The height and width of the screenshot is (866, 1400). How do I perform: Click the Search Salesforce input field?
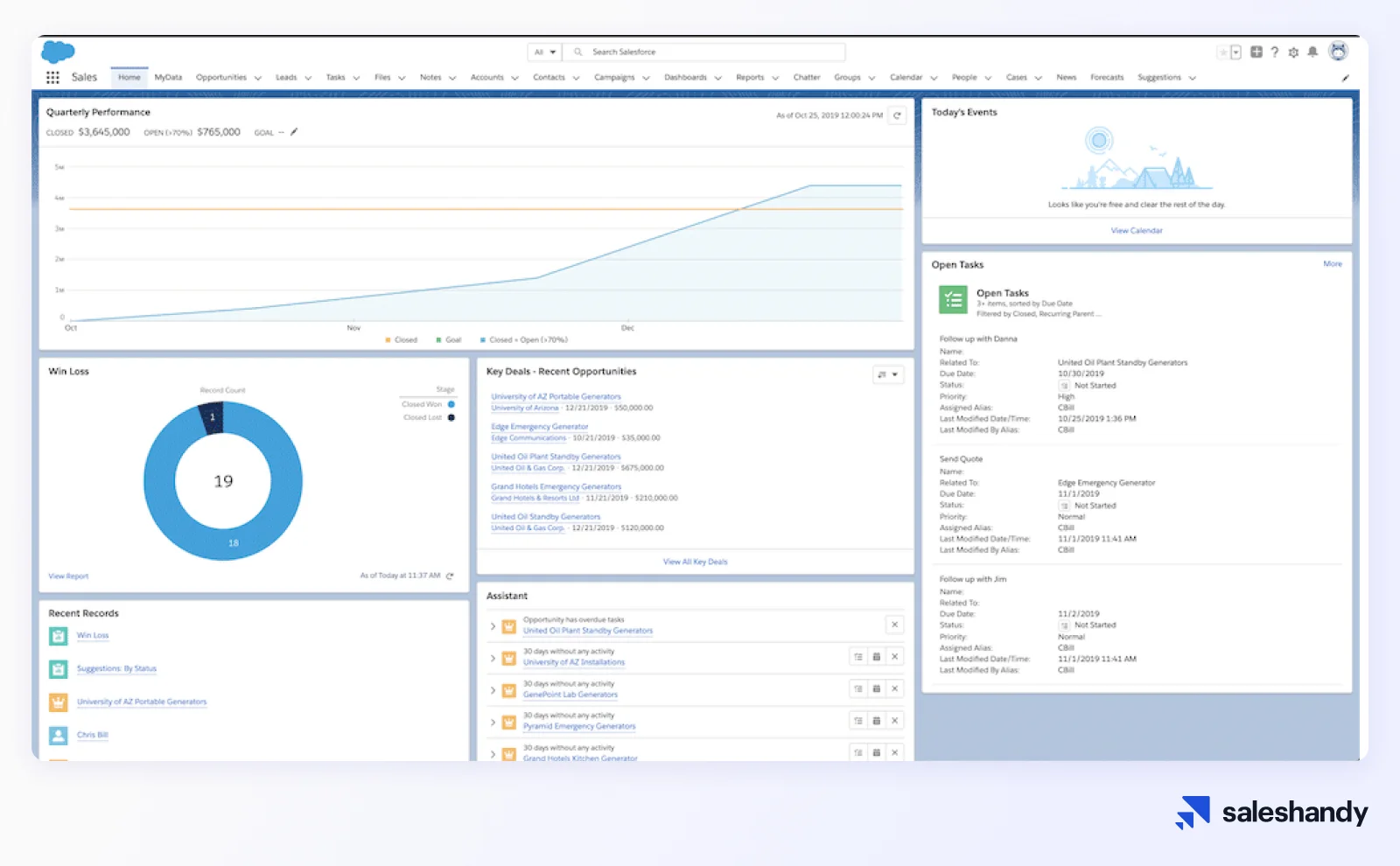coord(704,52)
